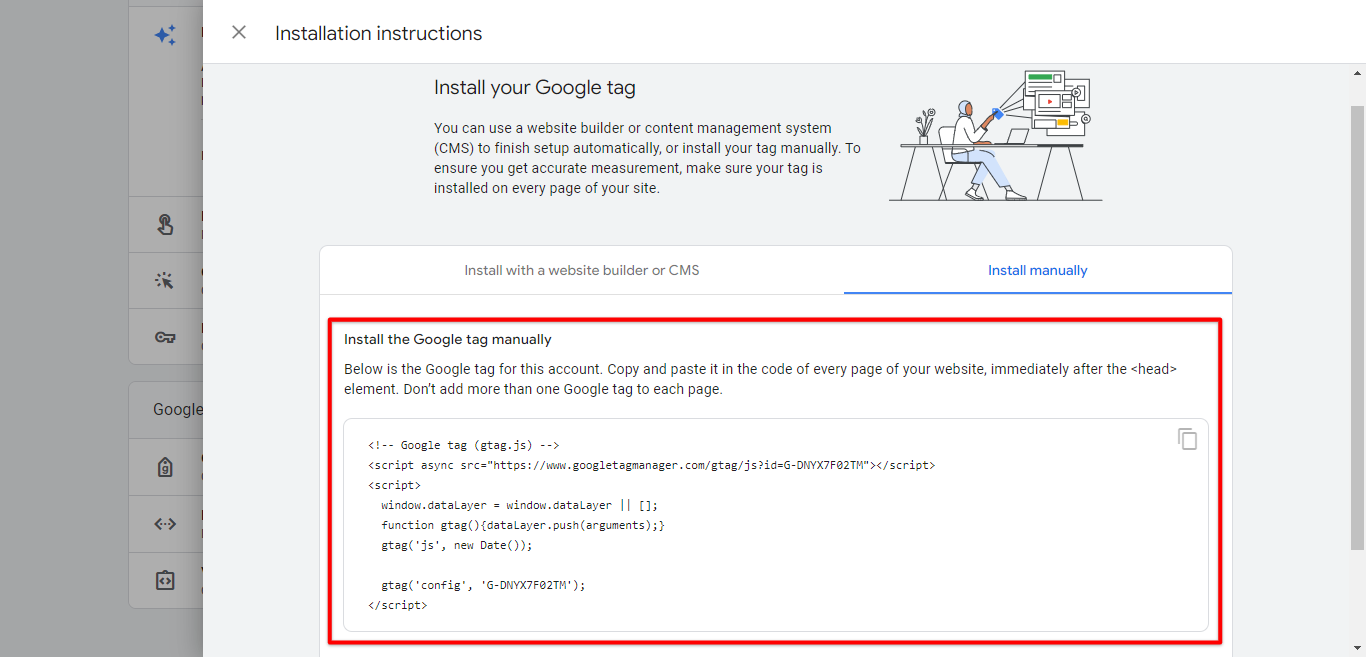Click the cursor click events icon
The height and width of the screenshot is (657, 1366).
[165, 280]
